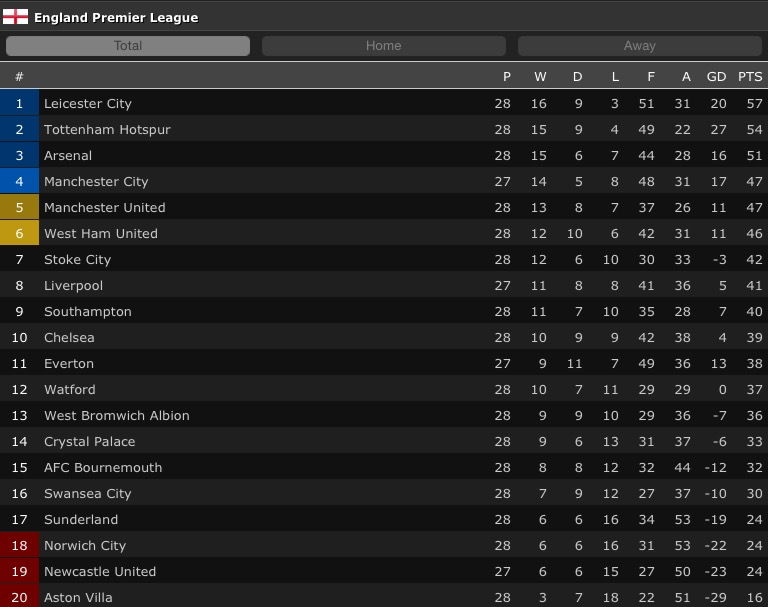Click the position # column header
The width and height of the screenshot is (768, 607).
point(19,77)
